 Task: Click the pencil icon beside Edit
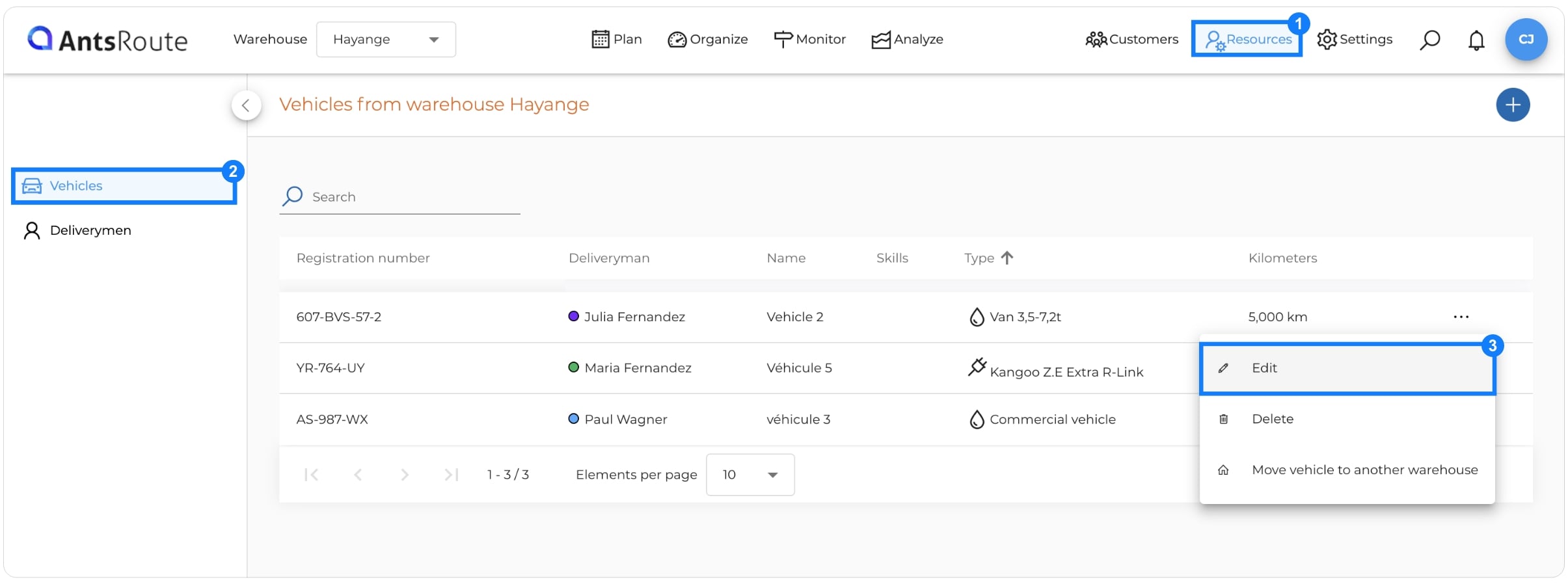pos(1223,368)
